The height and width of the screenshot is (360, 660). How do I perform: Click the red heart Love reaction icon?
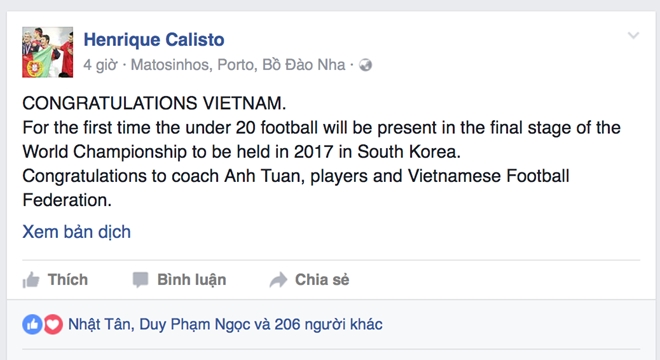[x=53, y=324]
